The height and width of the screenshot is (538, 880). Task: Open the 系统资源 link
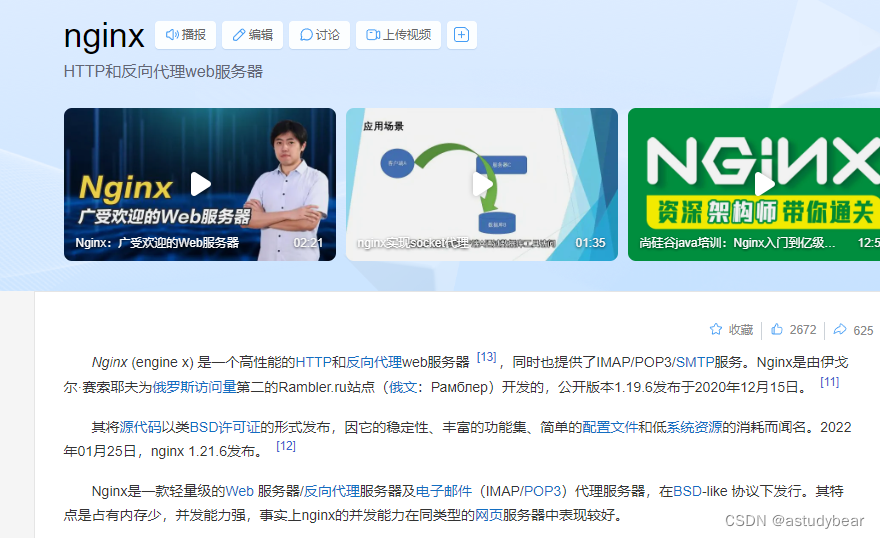coord(694,427)
